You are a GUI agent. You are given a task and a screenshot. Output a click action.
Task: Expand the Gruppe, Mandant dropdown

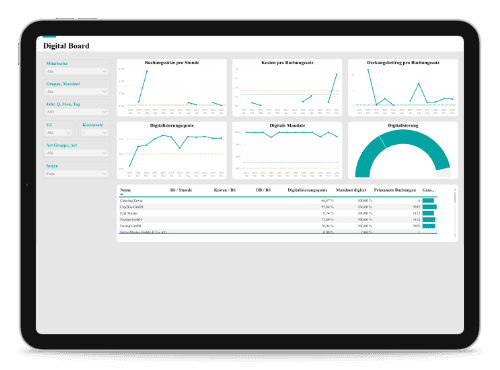(x=76, y=92)
